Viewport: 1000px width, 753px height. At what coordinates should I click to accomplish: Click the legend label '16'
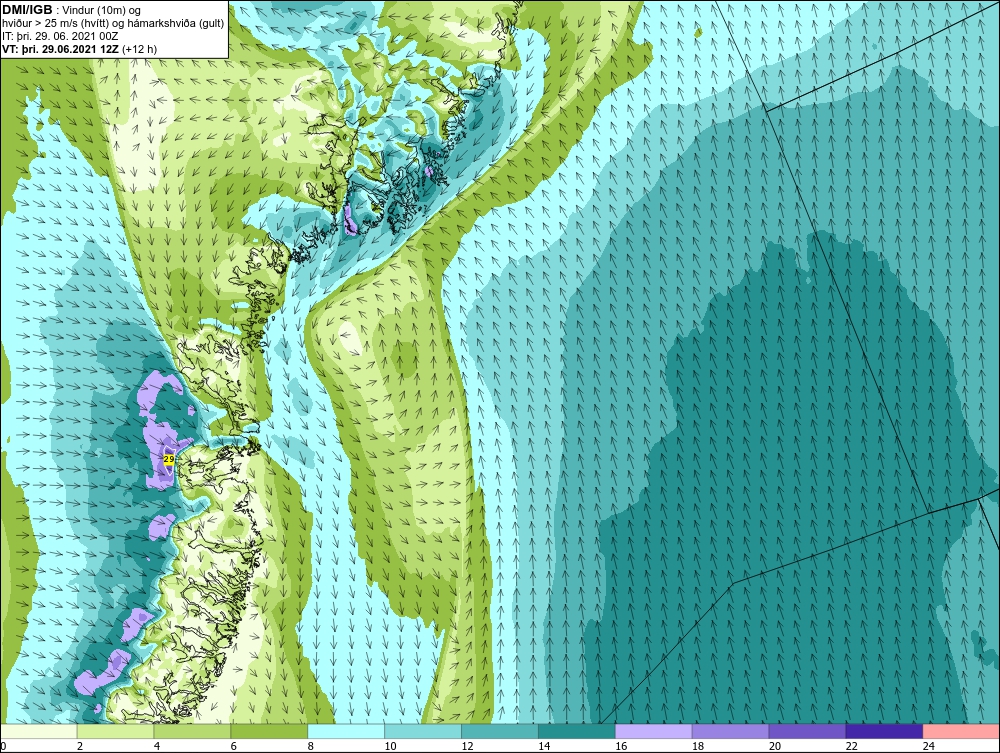point(621,746)
